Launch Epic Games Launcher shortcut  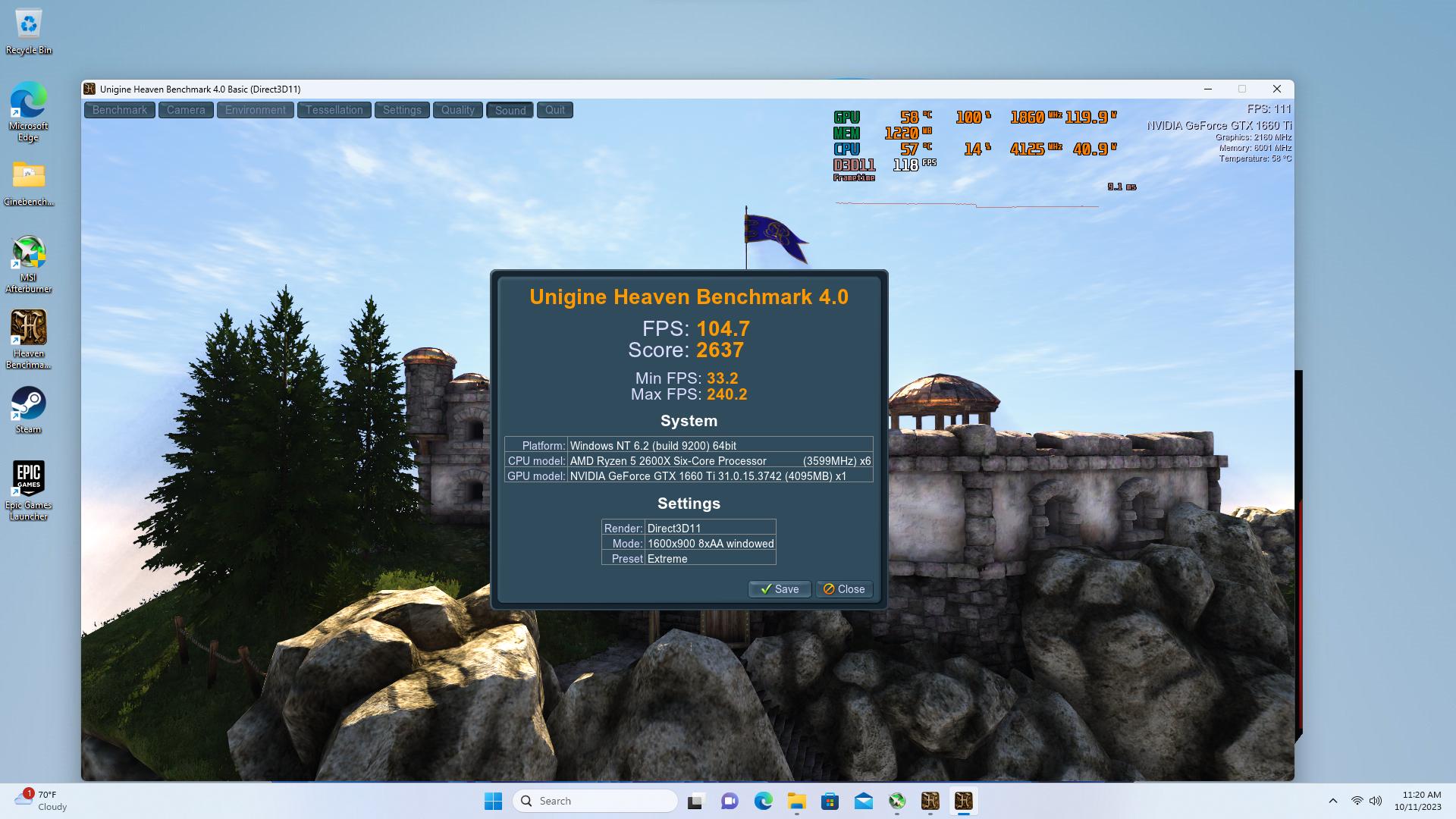click(x=29, y=491)
